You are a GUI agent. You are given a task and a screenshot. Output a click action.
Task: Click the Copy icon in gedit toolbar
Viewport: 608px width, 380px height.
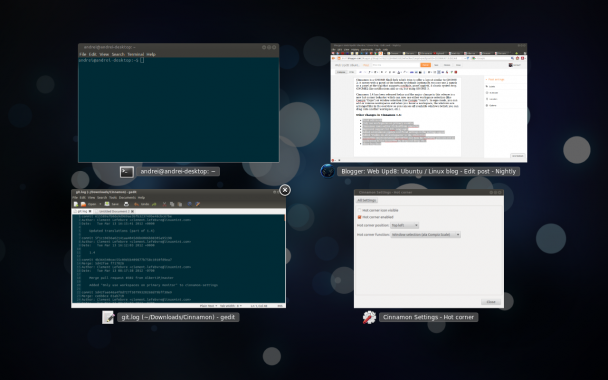tap(172, 204)
